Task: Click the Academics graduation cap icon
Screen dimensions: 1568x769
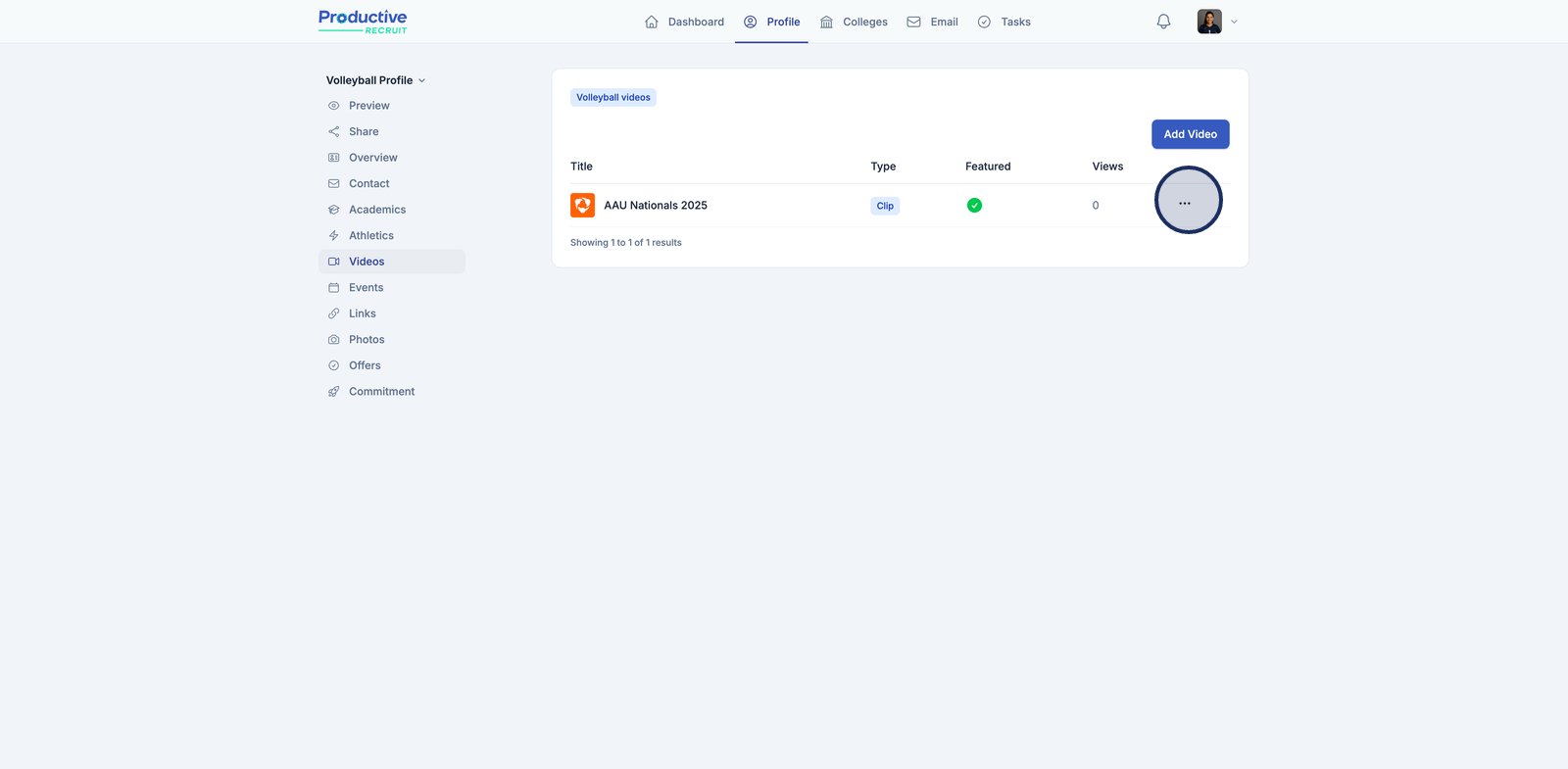Action: click(x=334, y=210)
